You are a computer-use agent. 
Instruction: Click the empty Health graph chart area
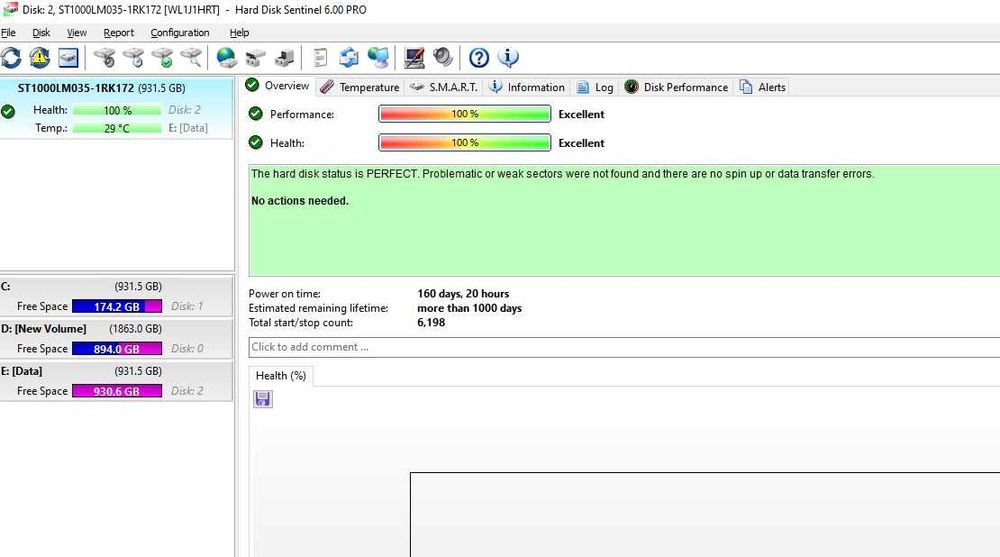click(705, 514)
